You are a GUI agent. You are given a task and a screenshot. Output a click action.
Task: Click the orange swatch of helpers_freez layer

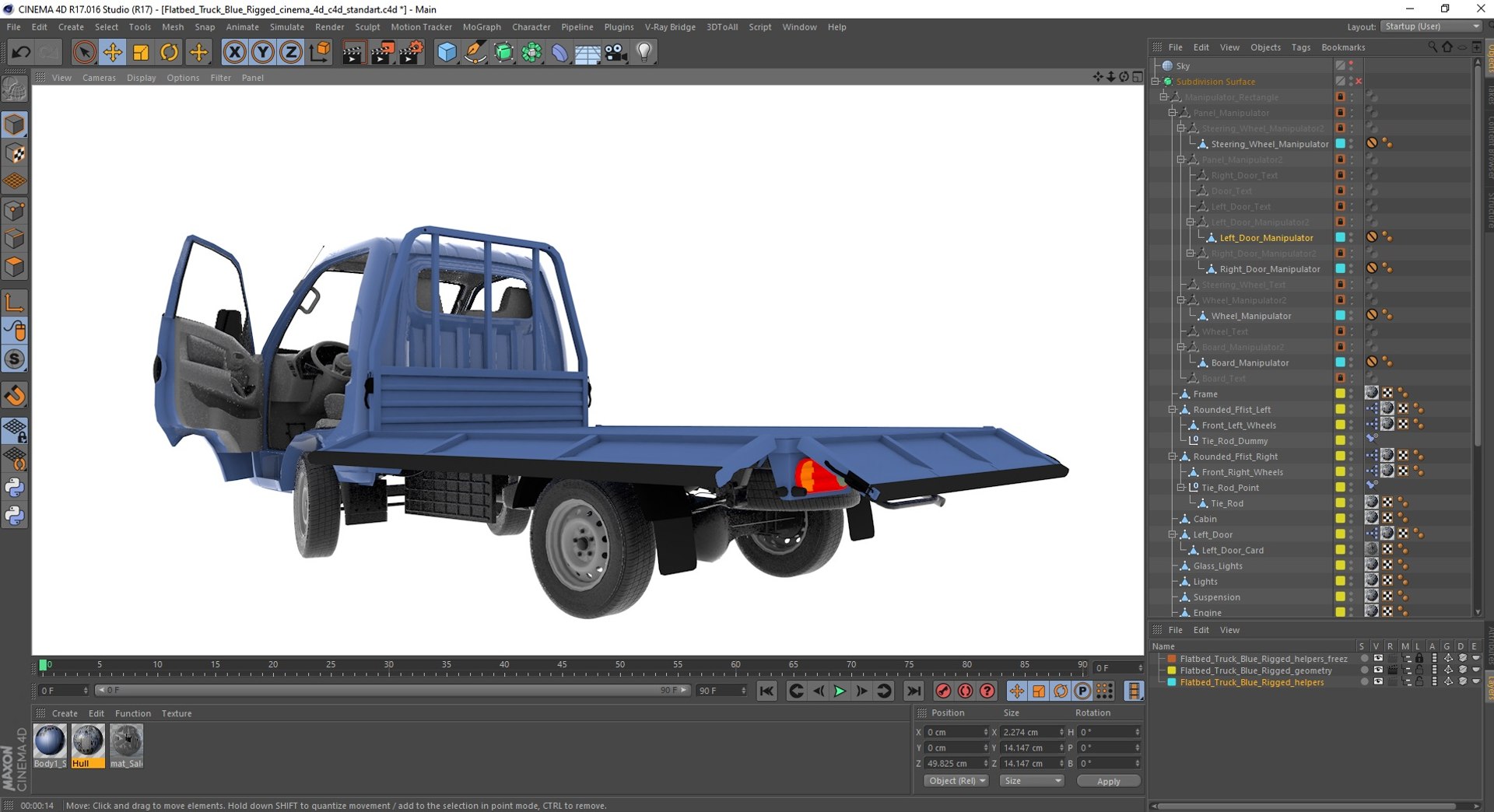click(1171, 659)
